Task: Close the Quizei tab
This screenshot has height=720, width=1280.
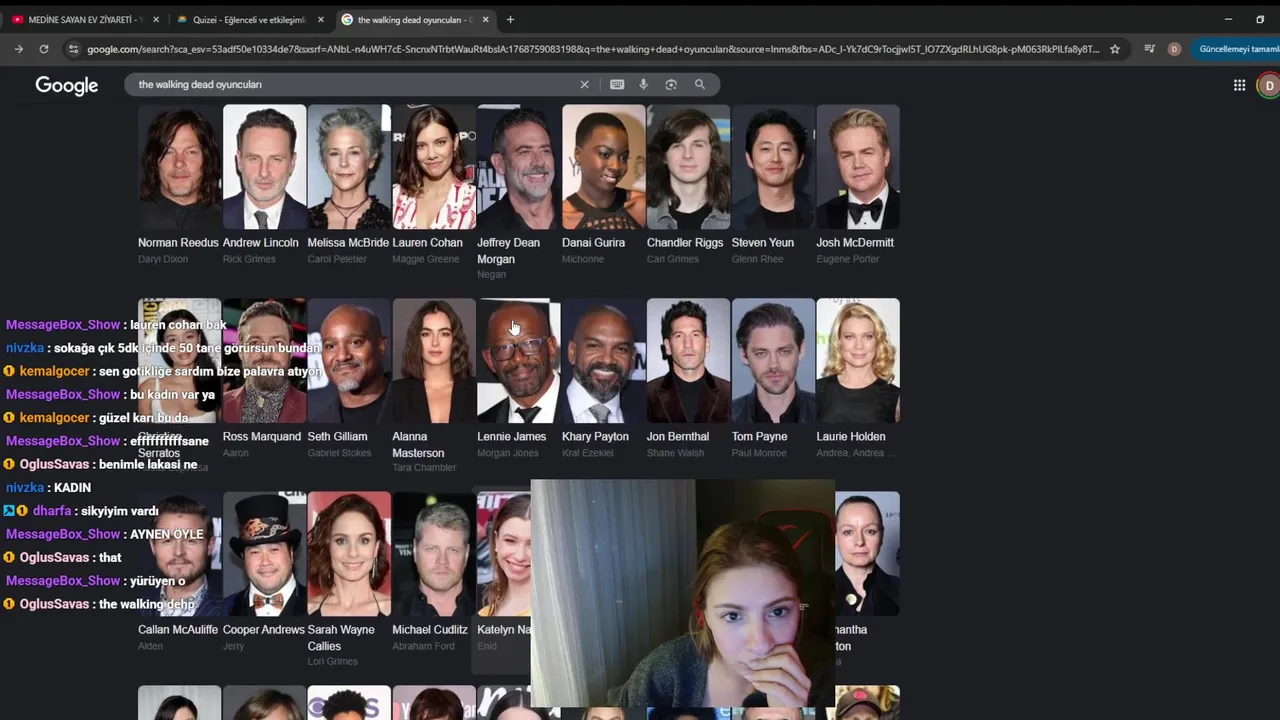Action: pyautogui.click(x=320, y=19)
